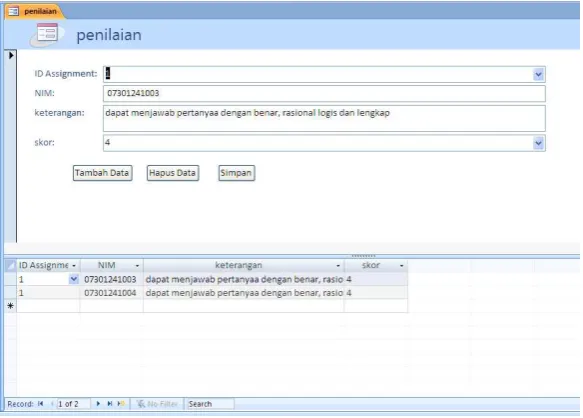Select NIM cell 07301241004 in datasheet
The width and height of the screenshot is (583, 418).
click(112, 293)
